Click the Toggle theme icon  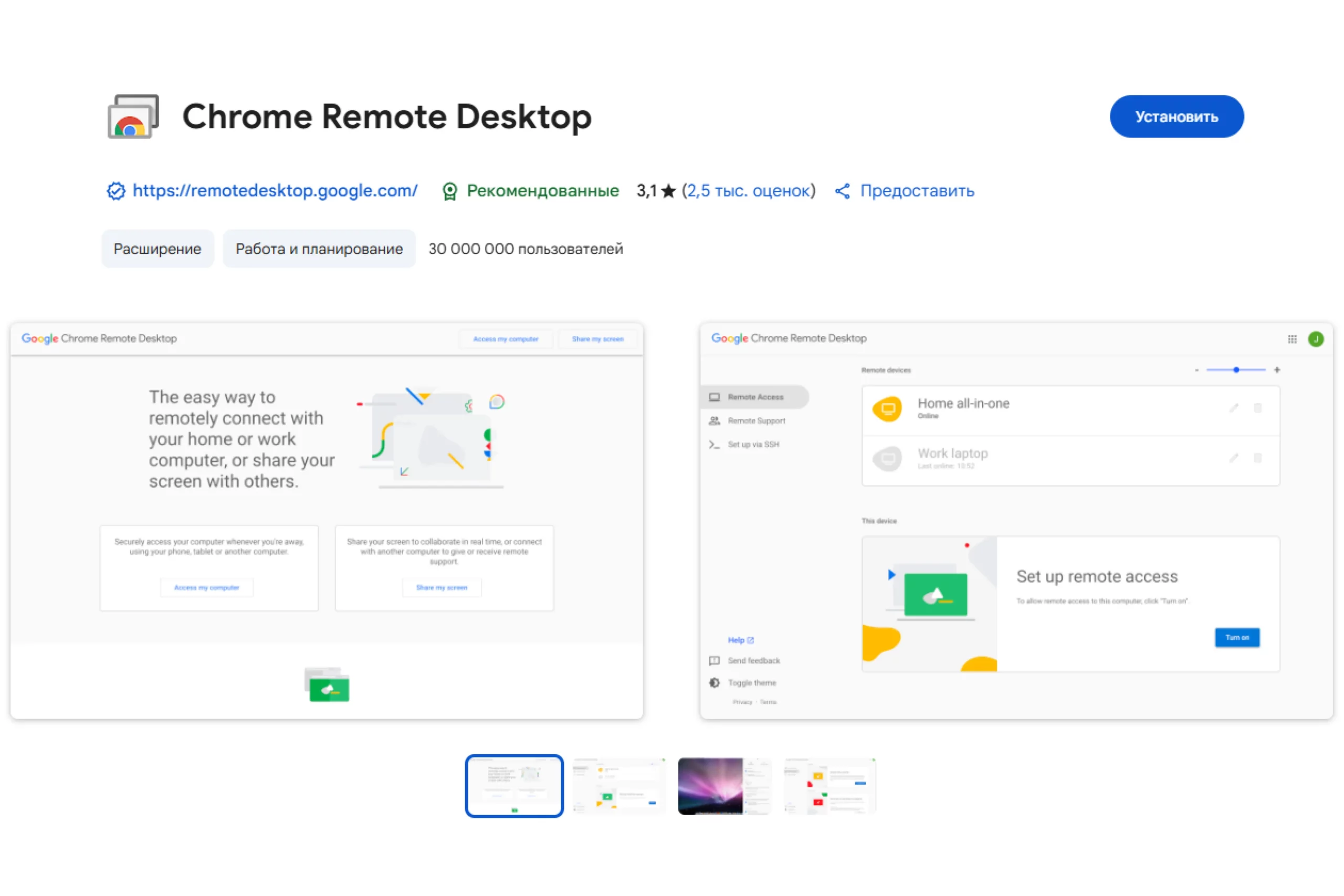(x=715, y=683)
